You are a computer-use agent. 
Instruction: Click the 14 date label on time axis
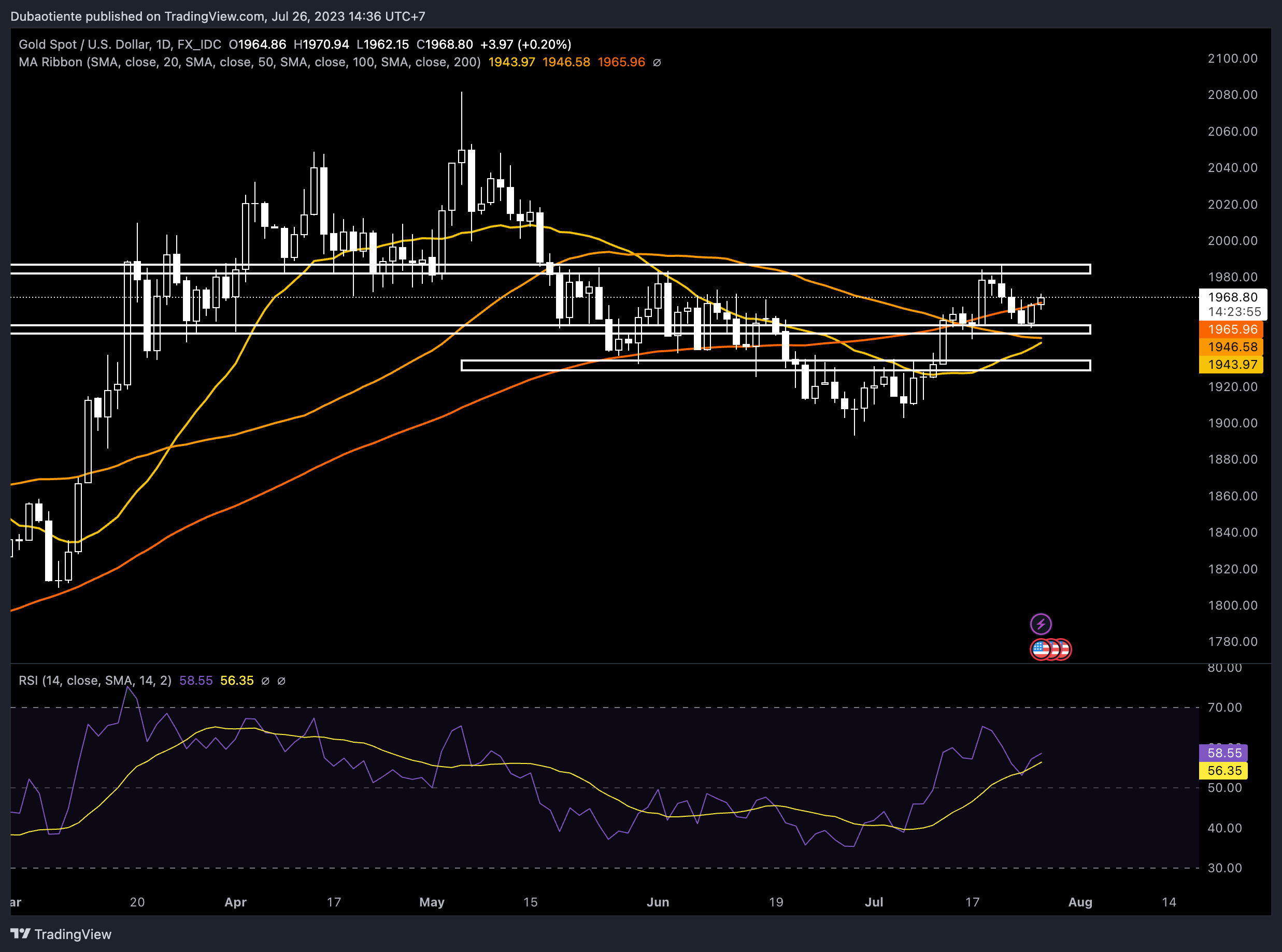[x=1169, y=902]
